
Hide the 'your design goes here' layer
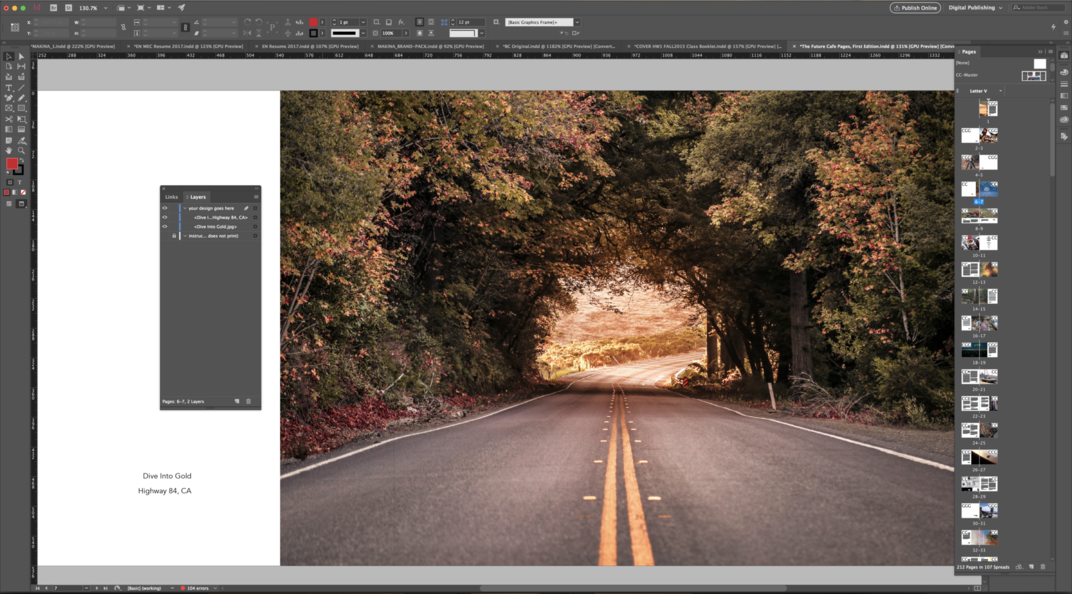(165, 208)
